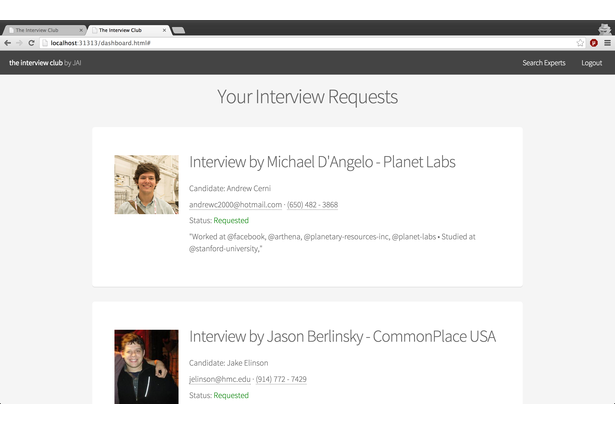
Task: Open Michael D'Angelo's profile photo
Action: (146, 184)
